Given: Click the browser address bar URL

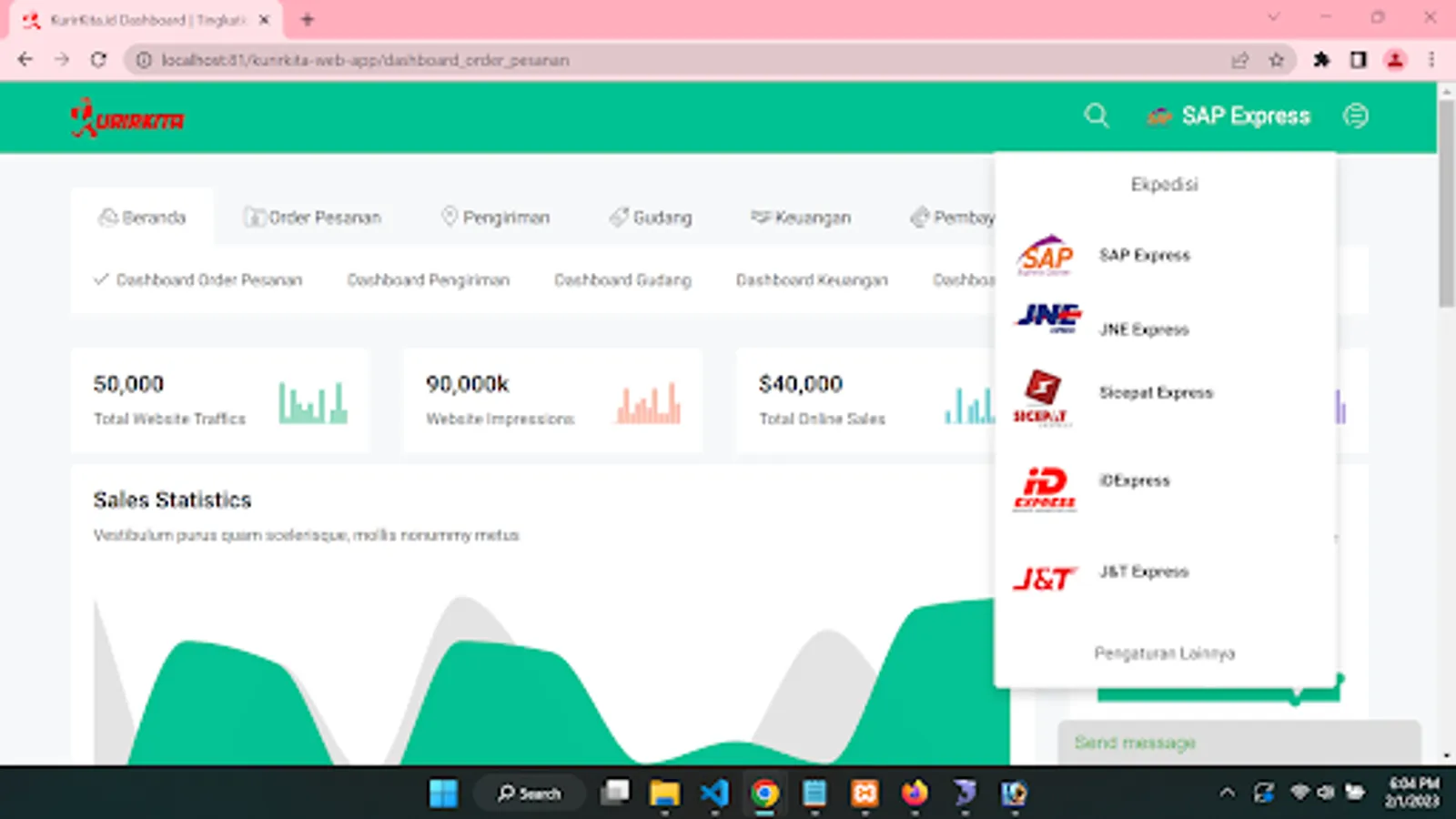Looking at the screenshot, I should tap(365, 60).
